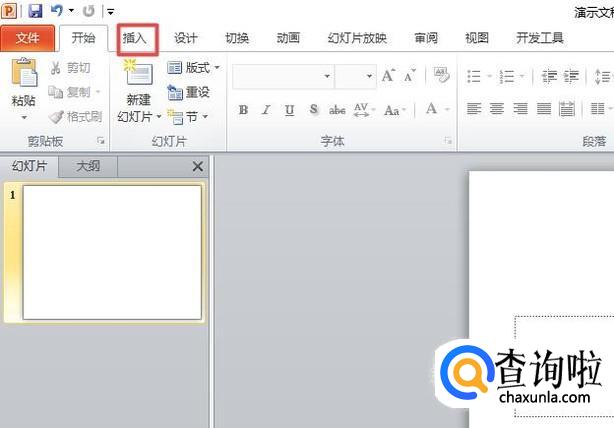This screenshot has width=614, height=428.
Task: Click the 格式刷 format painter button
Action: [75, 116]
